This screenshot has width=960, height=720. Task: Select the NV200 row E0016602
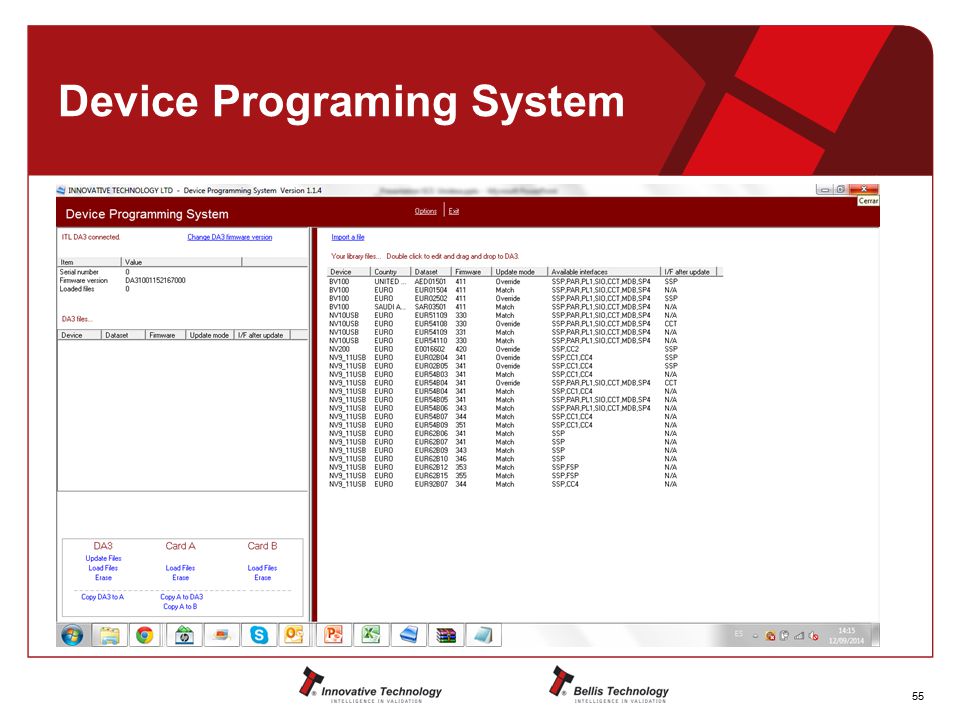525,349
